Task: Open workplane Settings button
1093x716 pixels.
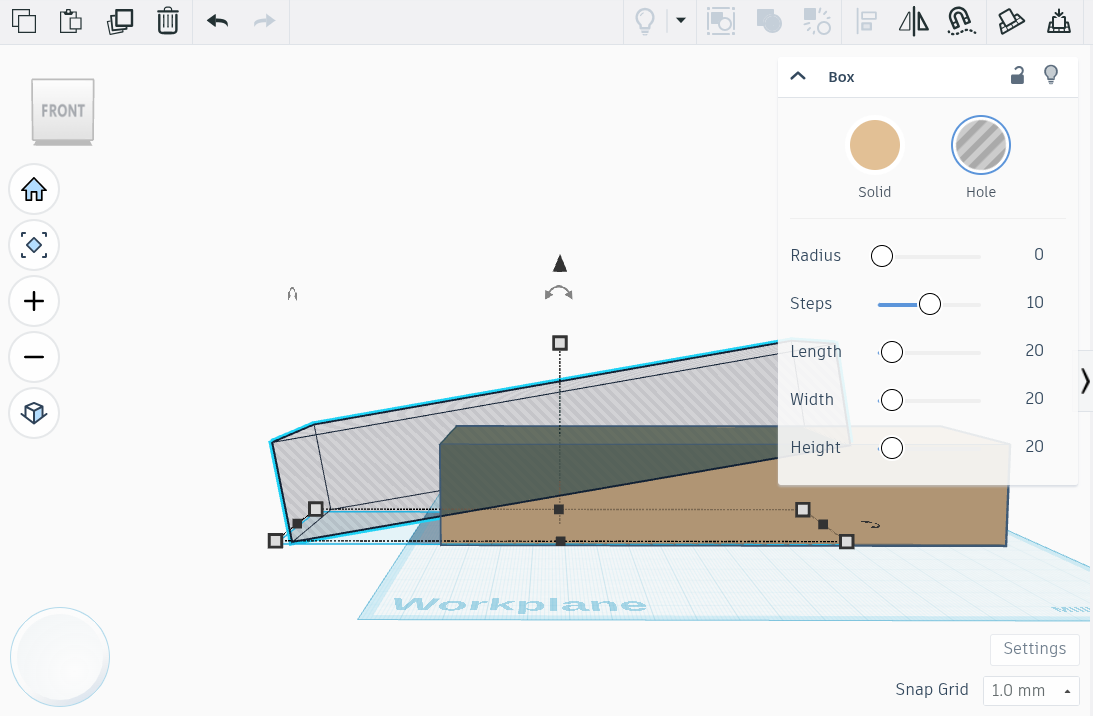Action: click(1034, 649)
